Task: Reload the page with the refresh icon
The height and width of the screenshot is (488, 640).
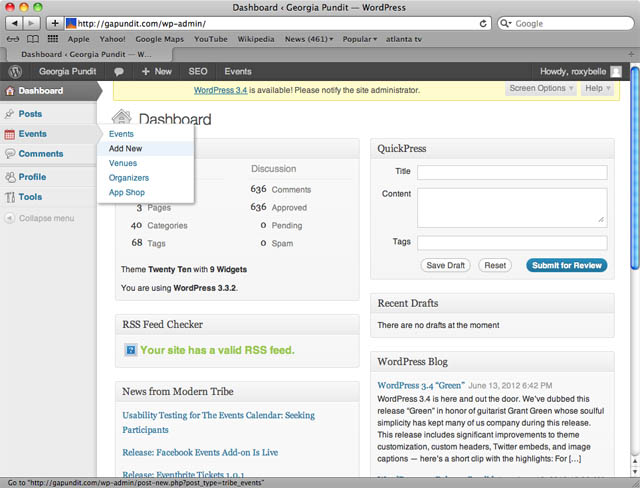Action: [483, 23]
